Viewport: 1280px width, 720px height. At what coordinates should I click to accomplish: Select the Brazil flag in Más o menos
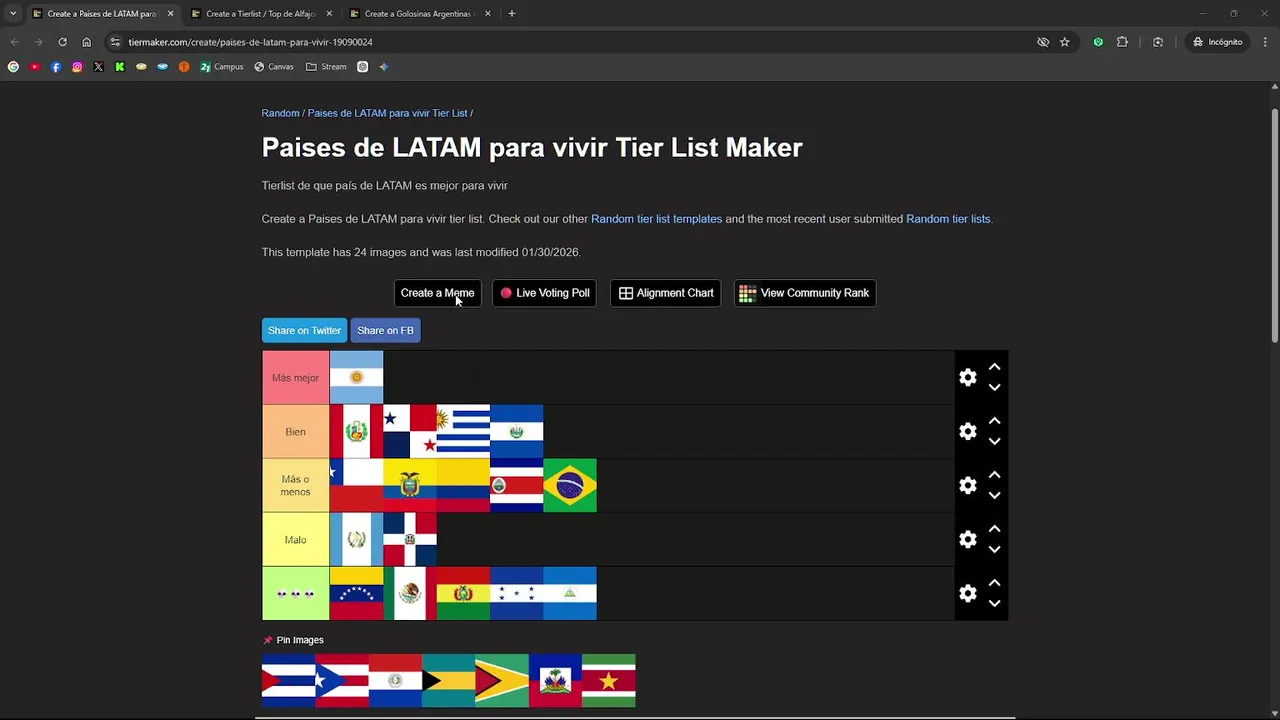tap(570, 486)
